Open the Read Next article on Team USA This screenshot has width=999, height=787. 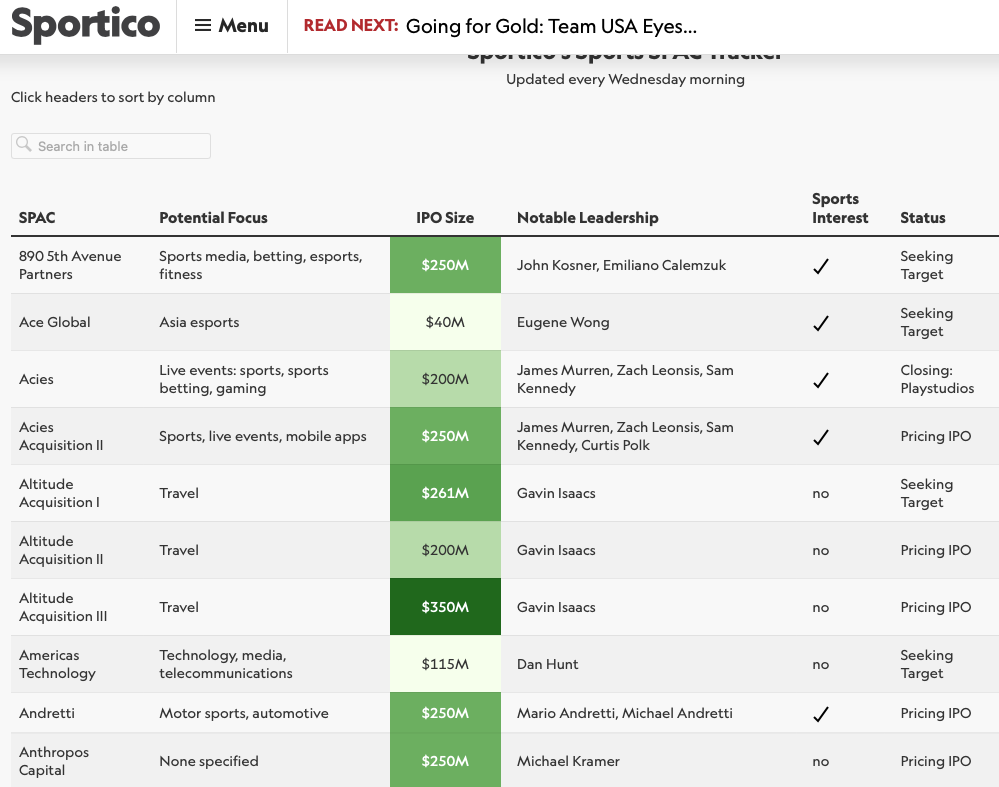click(551, 26)
